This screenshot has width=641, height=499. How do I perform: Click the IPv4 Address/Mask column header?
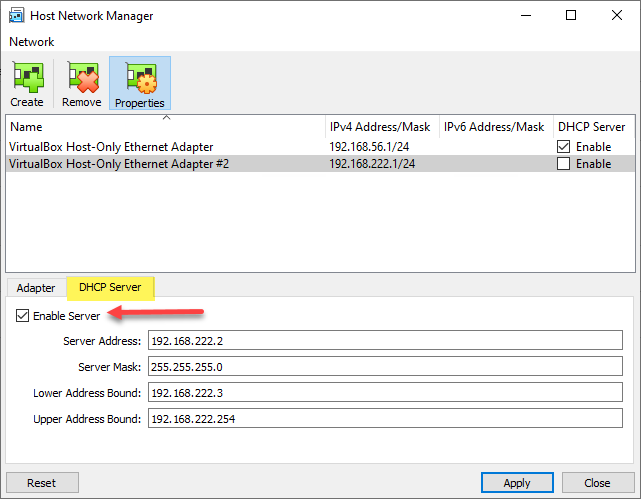[x=382, y=127]
